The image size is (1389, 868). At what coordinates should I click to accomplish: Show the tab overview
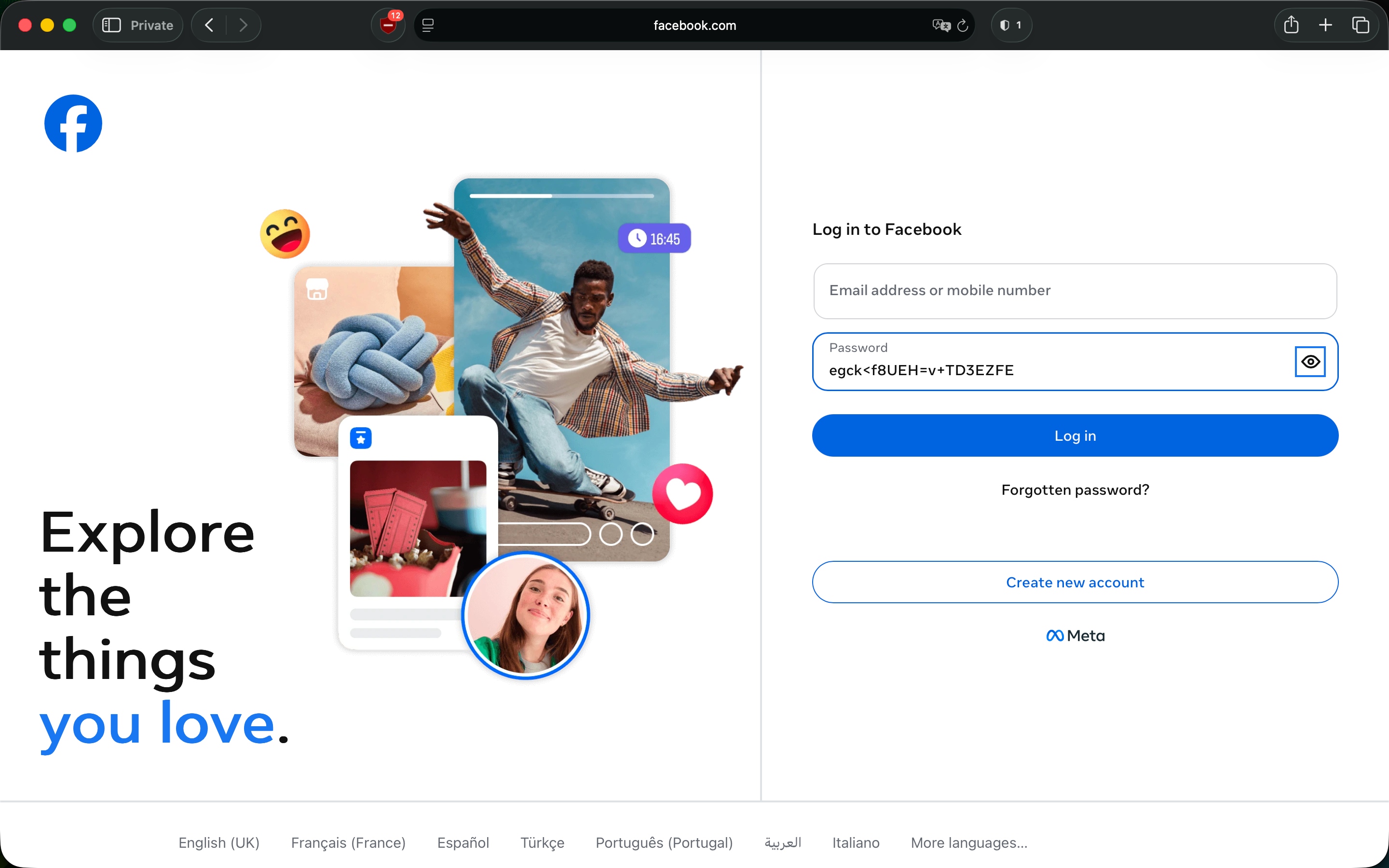click(1361, 25)
